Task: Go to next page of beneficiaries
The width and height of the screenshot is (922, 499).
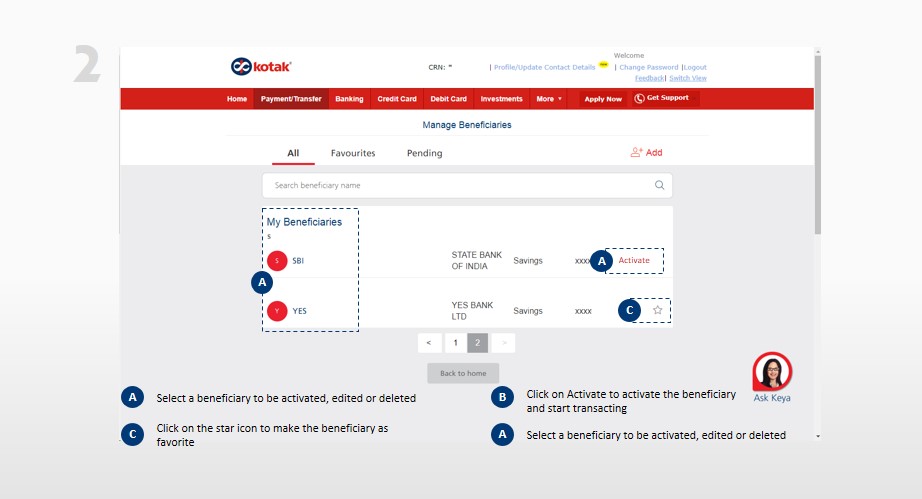Action: click(503, 343)
